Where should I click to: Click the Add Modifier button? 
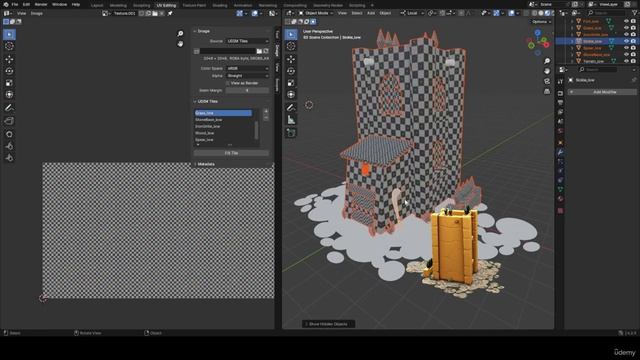pyautogui.click(x=602, y=92)
